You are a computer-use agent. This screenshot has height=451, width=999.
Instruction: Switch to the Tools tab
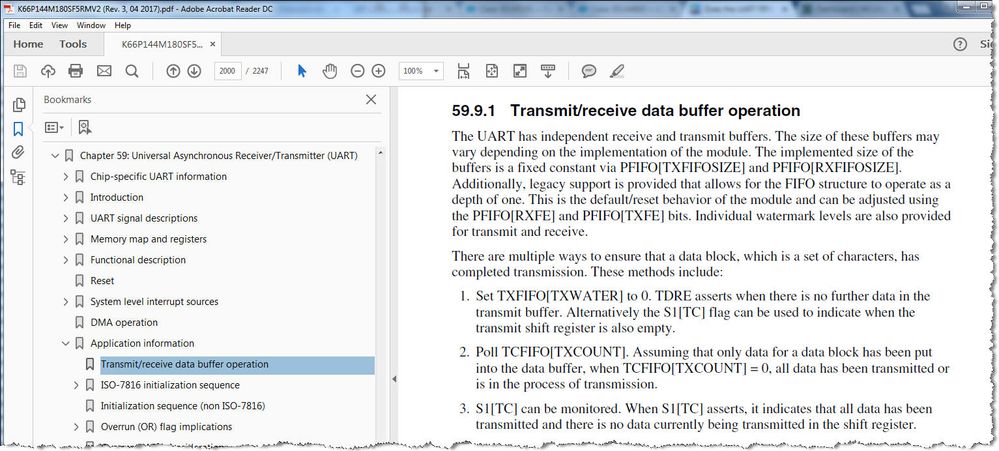(73, 44)
